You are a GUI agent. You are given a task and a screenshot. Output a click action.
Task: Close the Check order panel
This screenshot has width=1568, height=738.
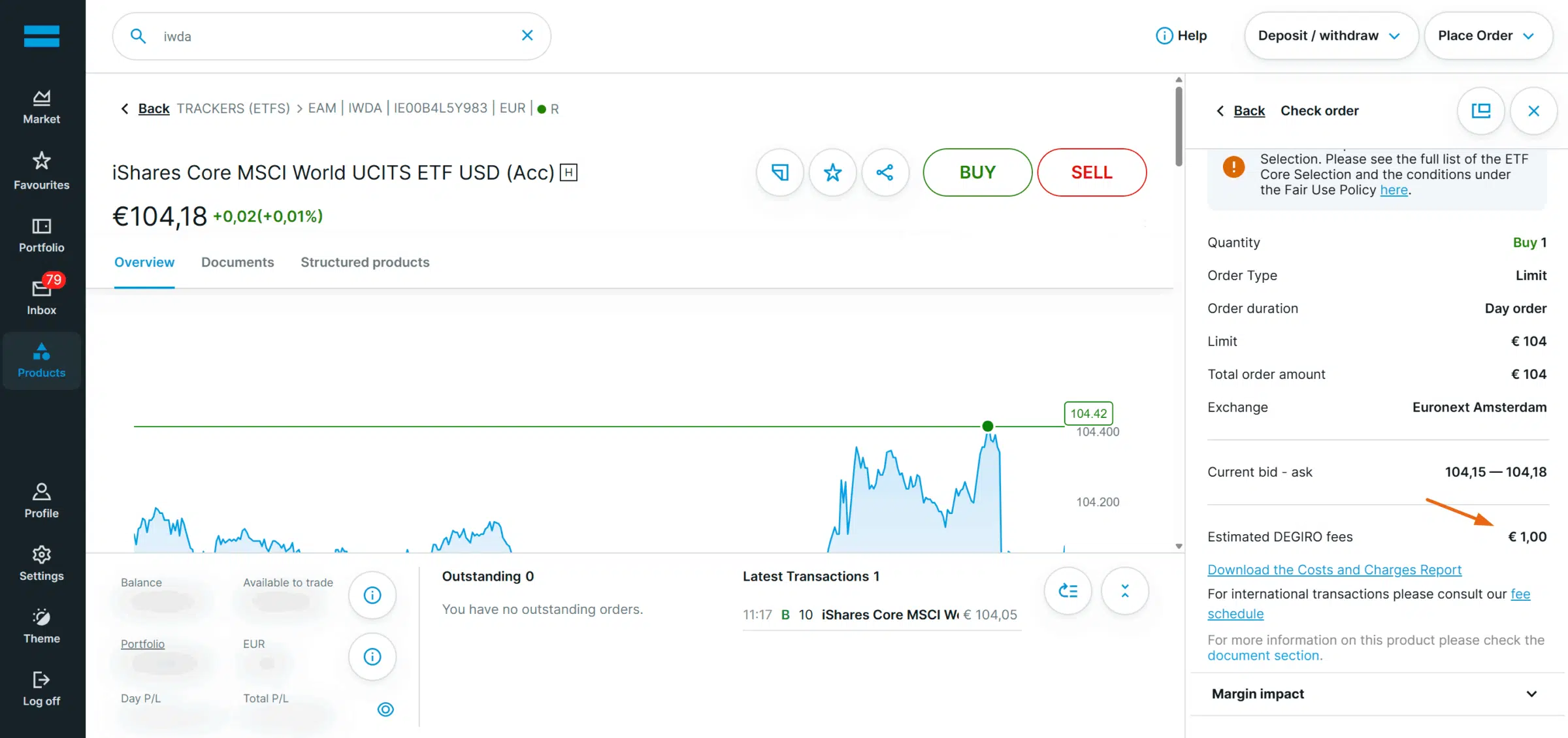pyautogui.click(x=1533, y=111)
